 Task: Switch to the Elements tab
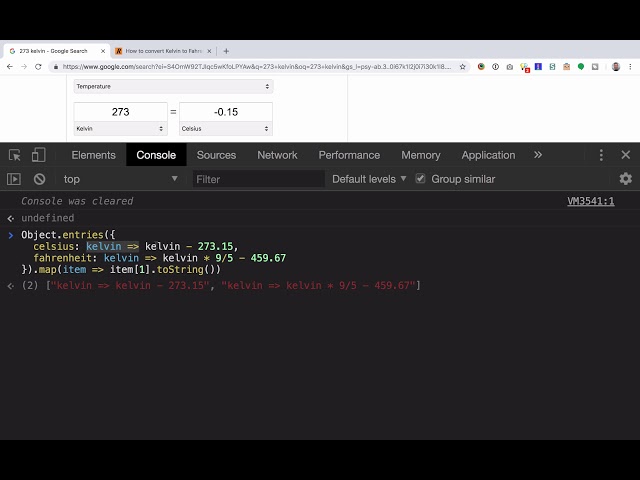click(x=93, y=155)
